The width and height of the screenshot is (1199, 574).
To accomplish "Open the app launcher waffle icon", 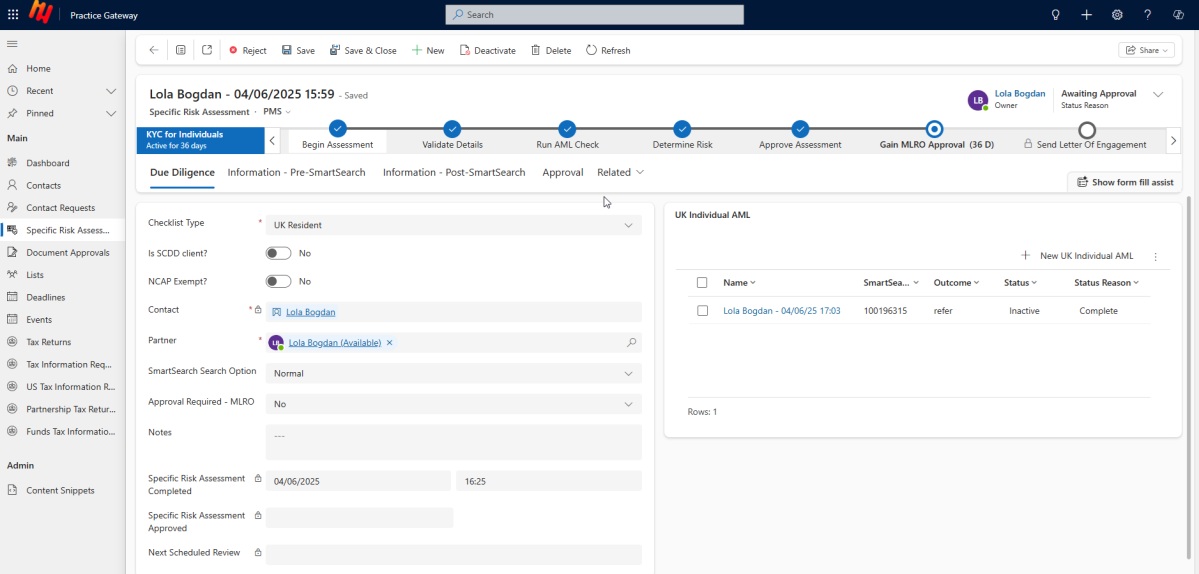I will pos(13,15).
